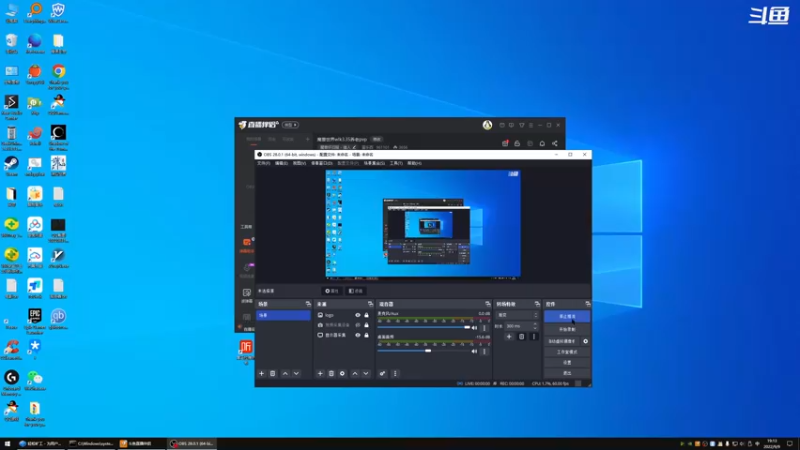Screen dimensions: 800x450
Task: Add a new scene with the plus icon
Action: (x=261, y=373)
